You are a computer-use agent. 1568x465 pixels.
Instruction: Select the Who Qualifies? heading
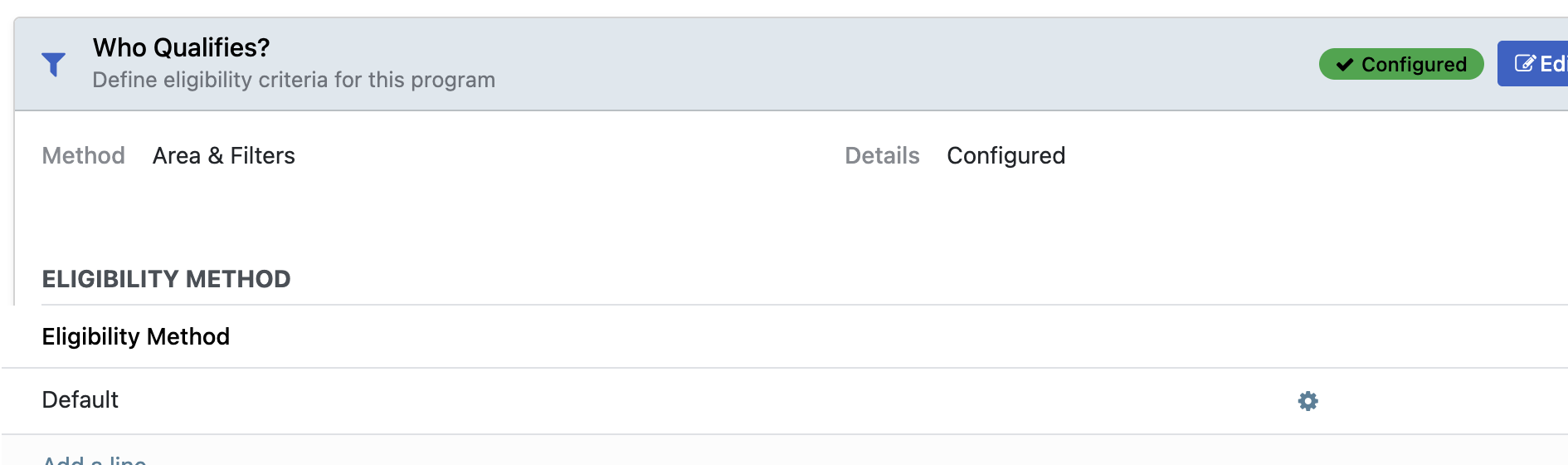click(181, 48)
